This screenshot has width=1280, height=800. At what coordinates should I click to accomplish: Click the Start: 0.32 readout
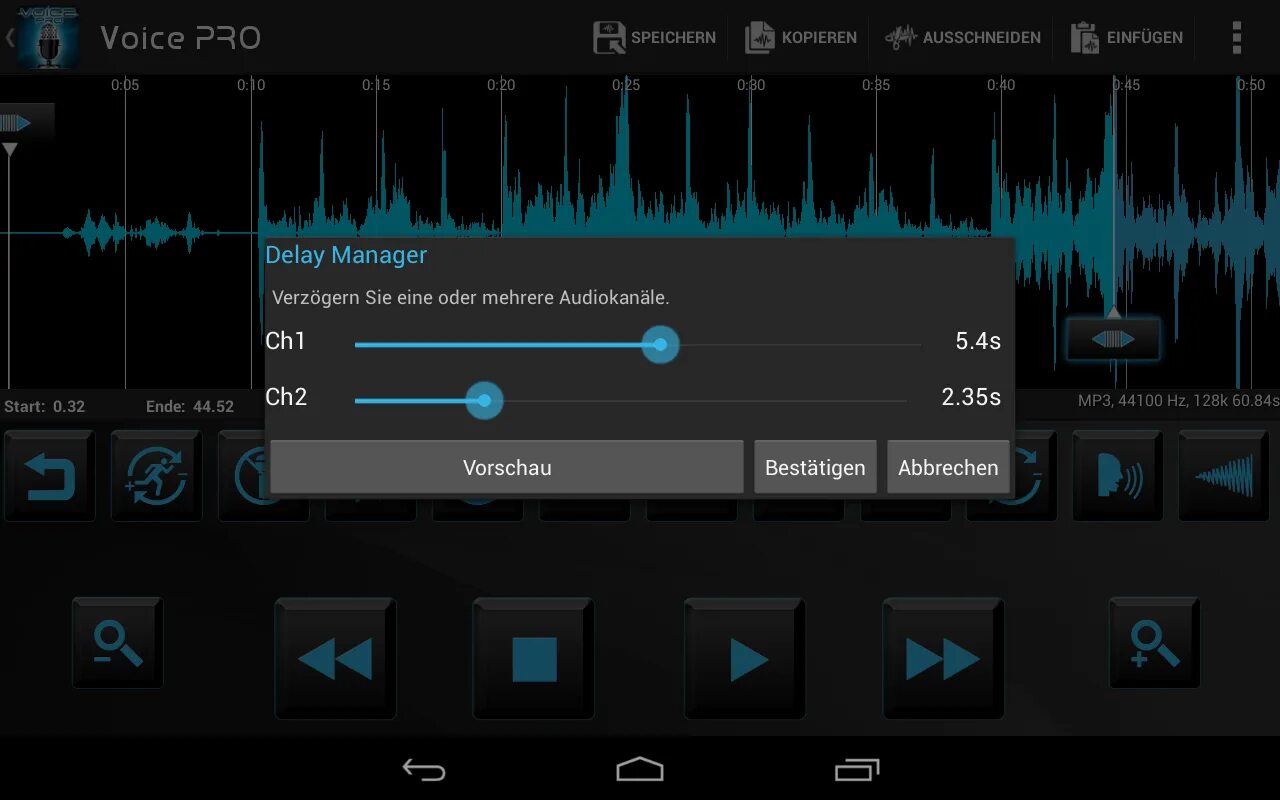(x=45, y=406)
